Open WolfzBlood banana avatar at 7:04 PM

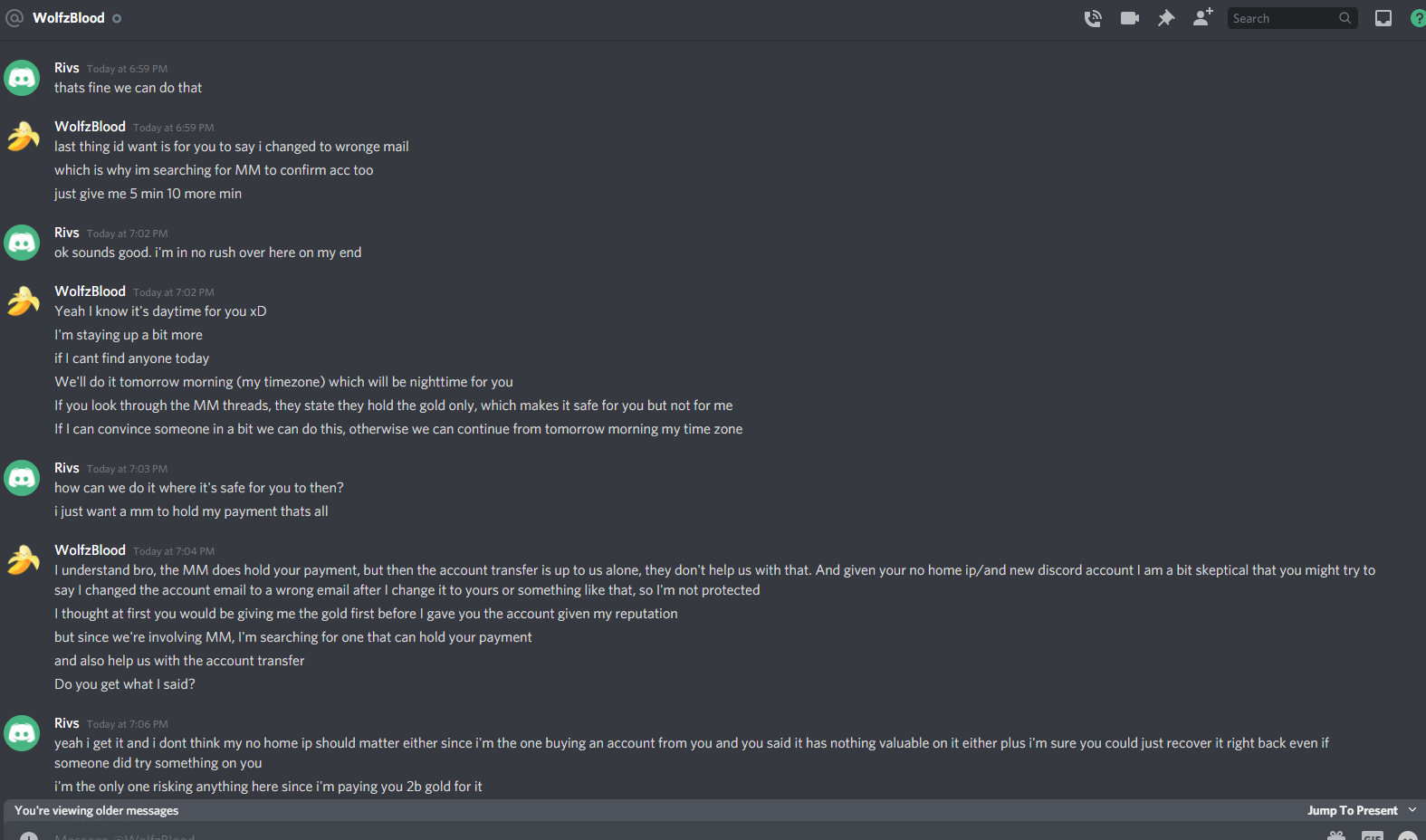[22, 560]
